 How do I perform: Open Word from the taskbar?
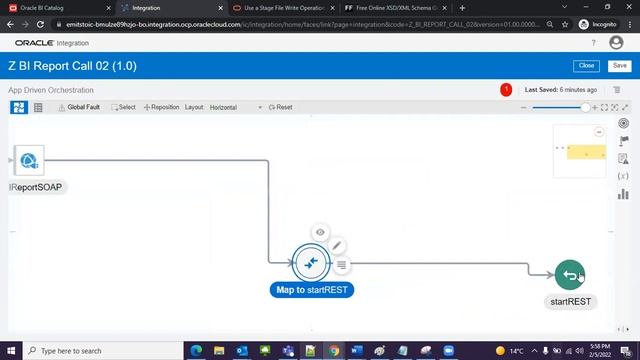pyautogui.click(x=356, y=351)
